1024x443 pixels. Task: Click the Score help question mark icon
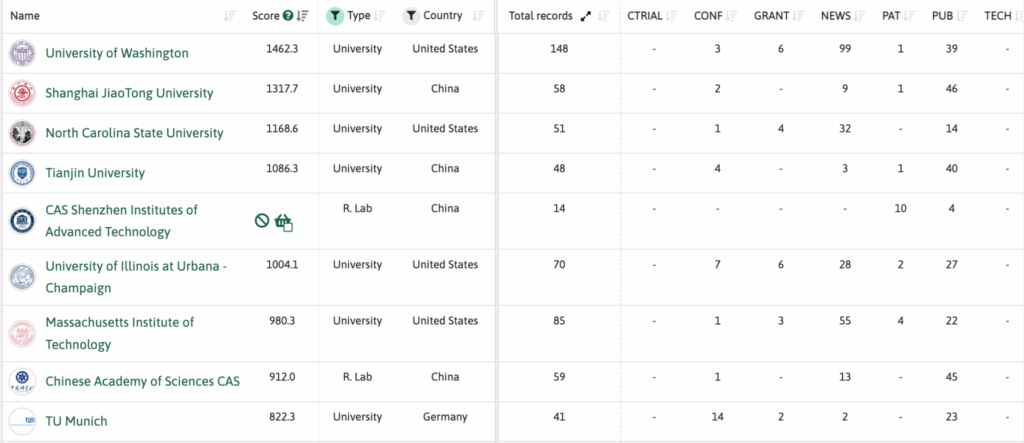[288, 16]
